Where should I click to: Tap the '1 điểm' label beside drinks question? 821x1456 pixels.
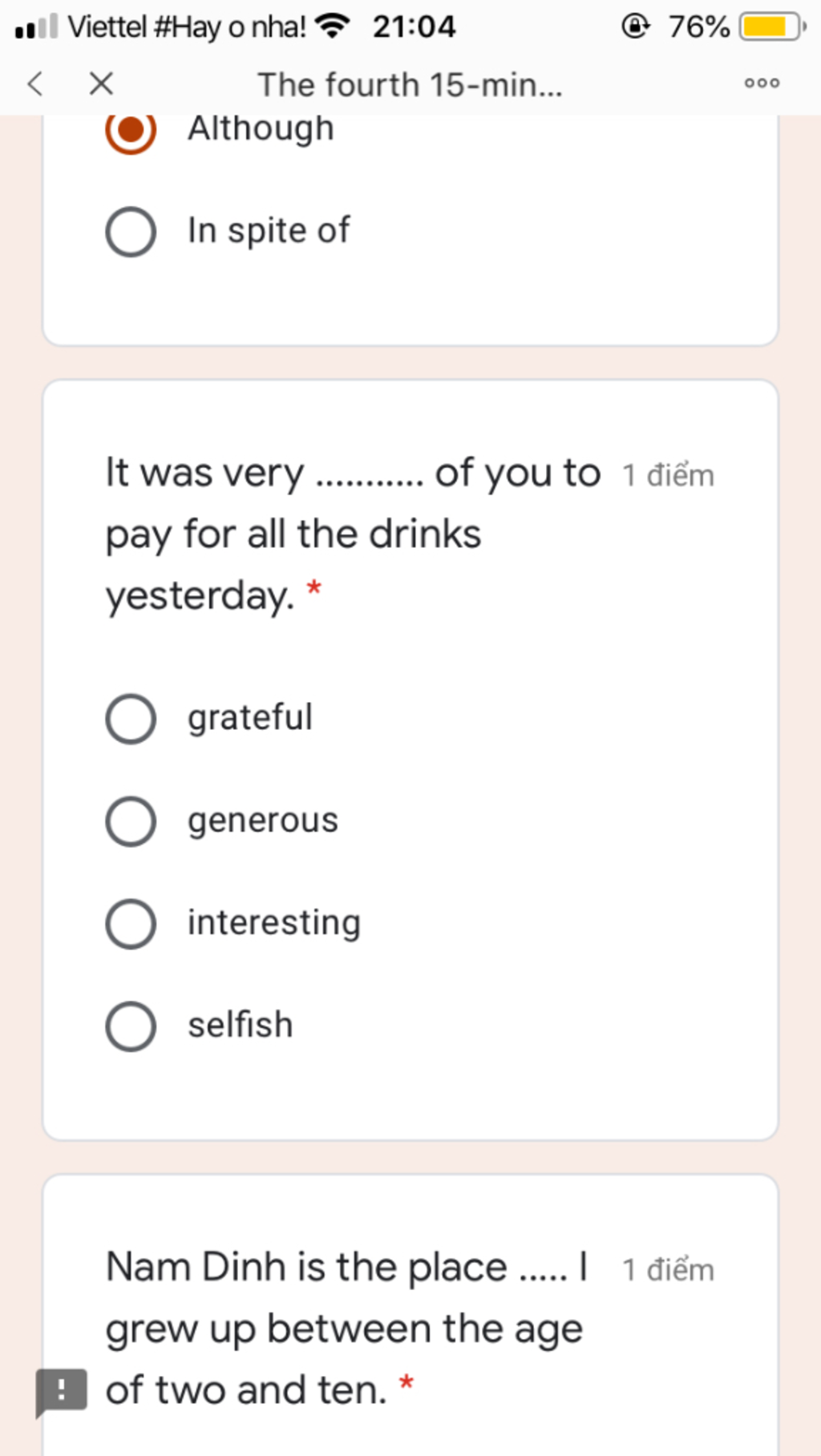tap(668, 475)
